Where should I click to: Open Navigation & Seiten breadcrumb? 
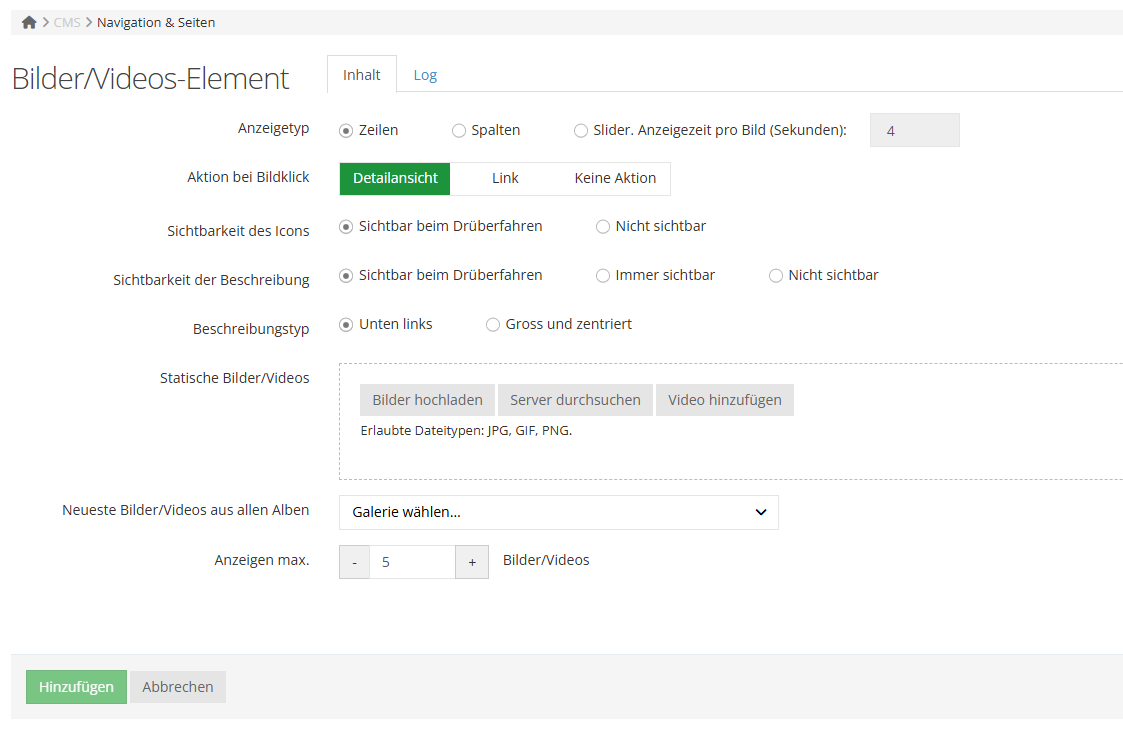(156, 22)
